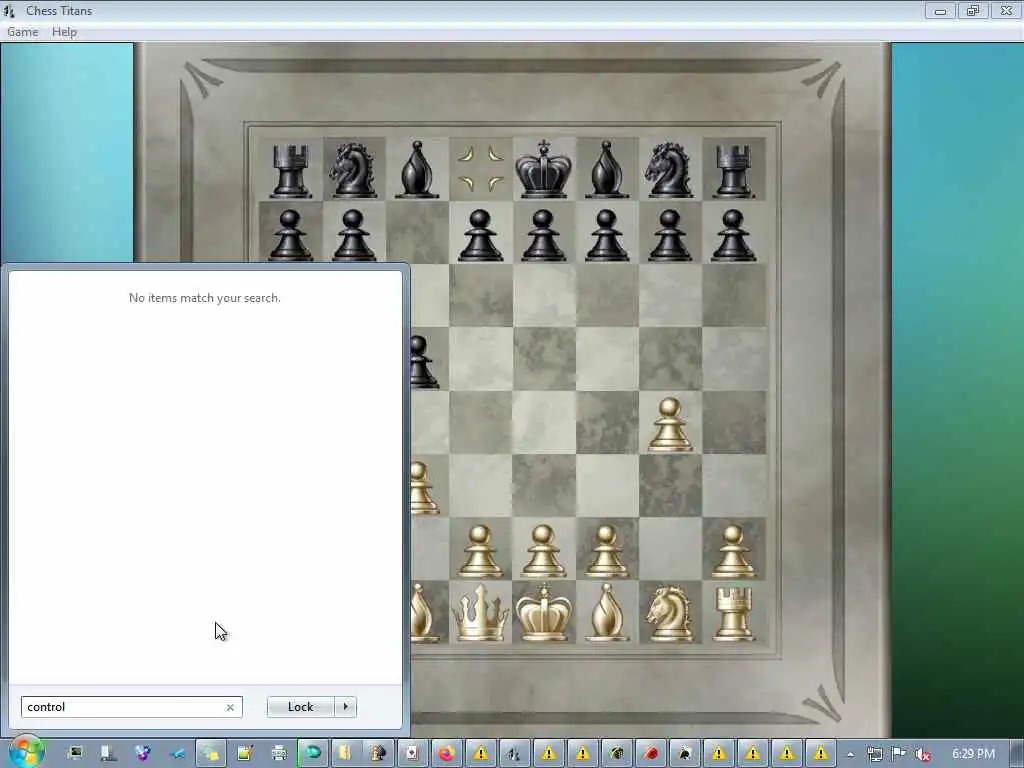Select the white knight on g1
The height and width of the screenshot is (768, 1024).
pyautogui.click(x=669, y=614)
